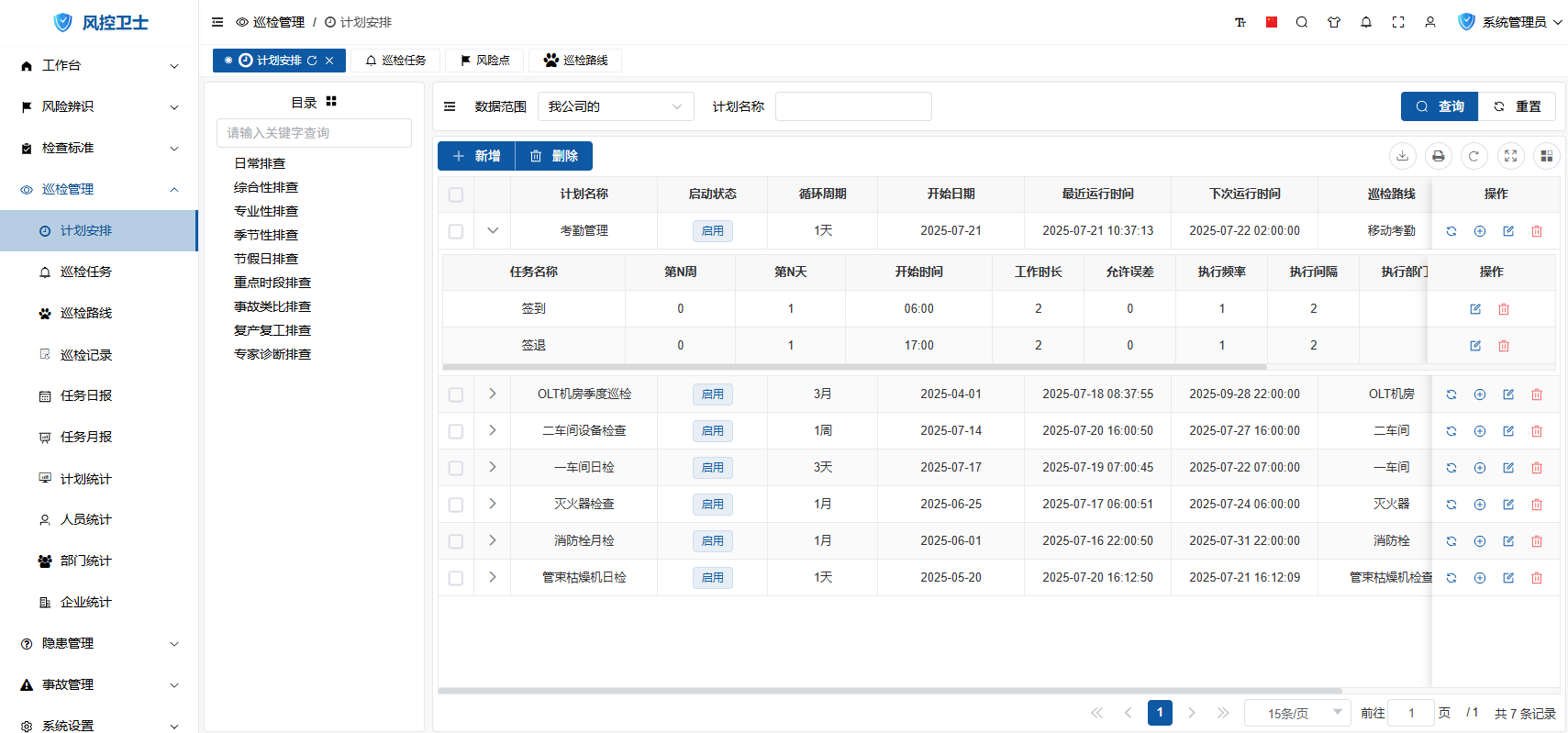
Task: Click the 新增 add button
Action: pyautogui.click(x=476, y=156)
